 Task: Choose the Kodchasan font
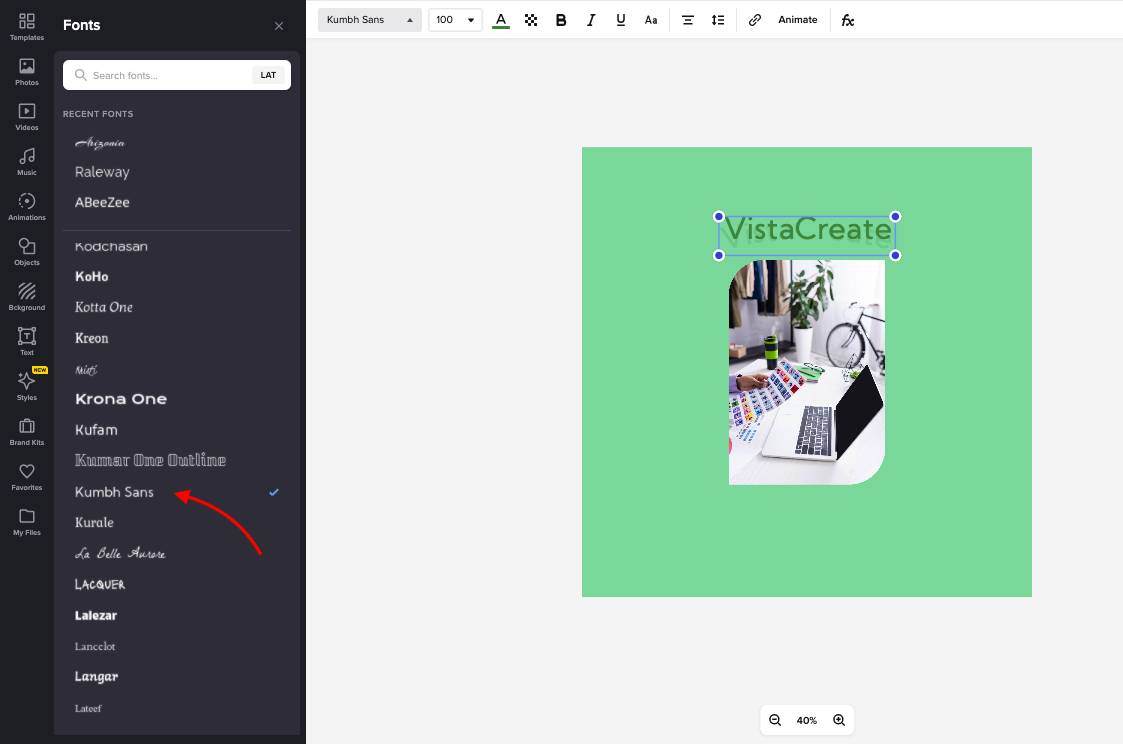pyautogui.click(x=111, y=246)
